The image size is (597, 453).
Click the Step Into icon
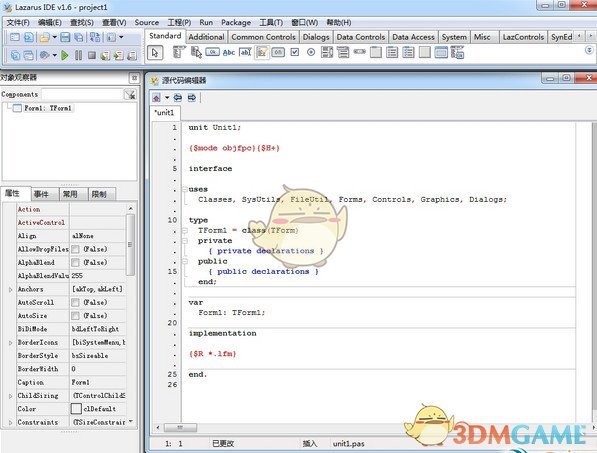pyautogui.click(x=105, y=56)
